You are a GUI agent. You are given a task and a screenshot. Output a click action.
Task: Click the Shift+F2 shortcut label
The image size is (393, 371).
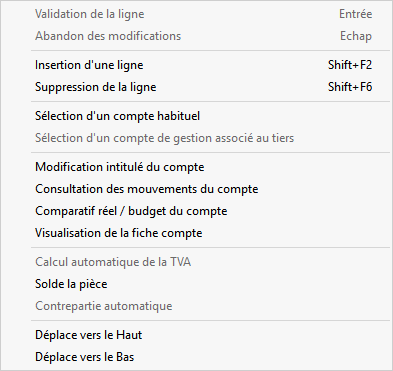tap(350, 65)
